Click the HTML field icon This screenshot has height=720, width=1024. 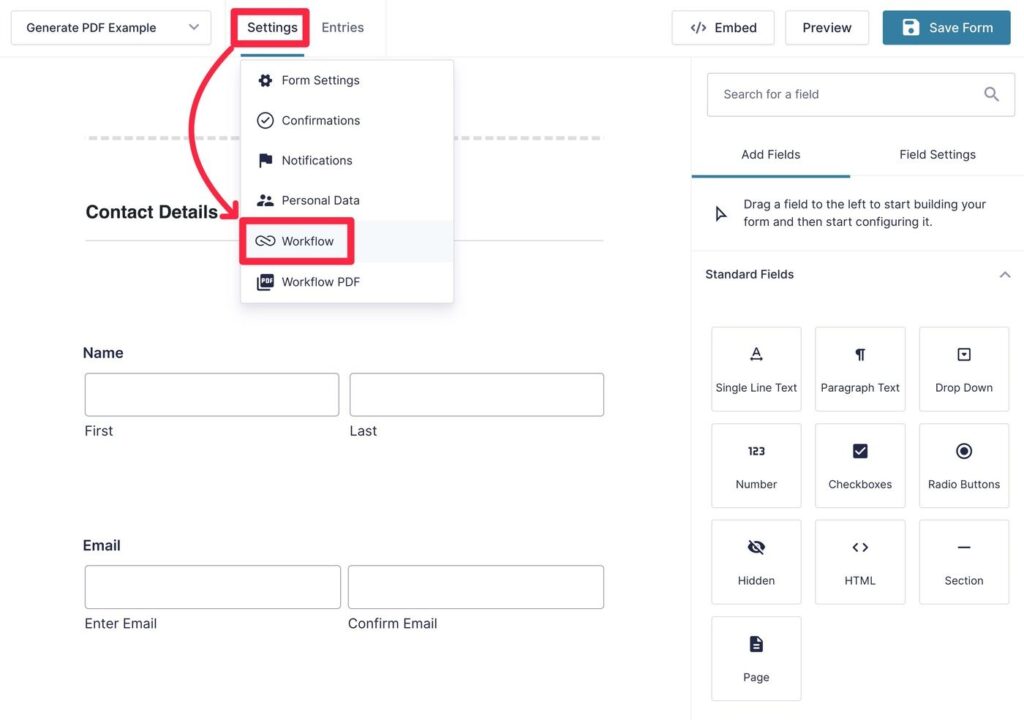(x=860, y=561)
